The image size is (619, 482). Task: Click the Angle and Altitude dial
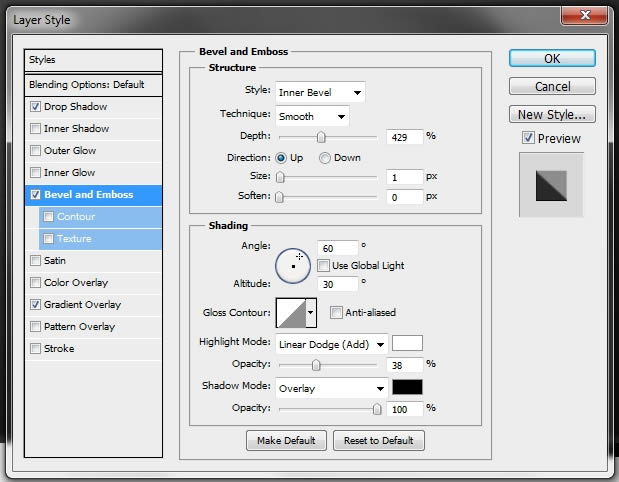pyautogui.click(x=293, y=266)
